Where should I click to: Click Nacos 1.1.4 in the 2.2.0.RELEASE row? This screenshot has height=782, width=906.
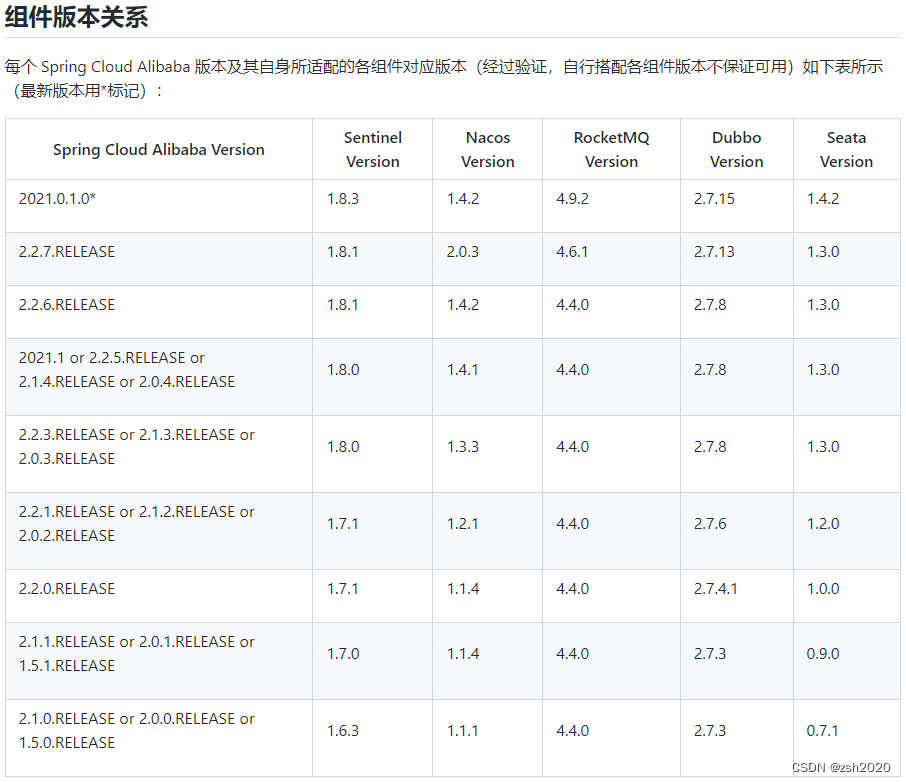(463, 589)
